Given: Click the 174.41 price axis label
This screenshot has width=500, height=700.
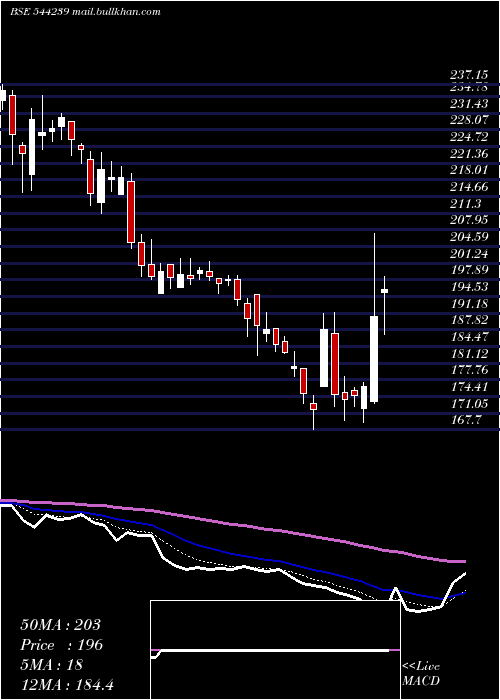Looking at the screenshot, I should pos(469,387).
